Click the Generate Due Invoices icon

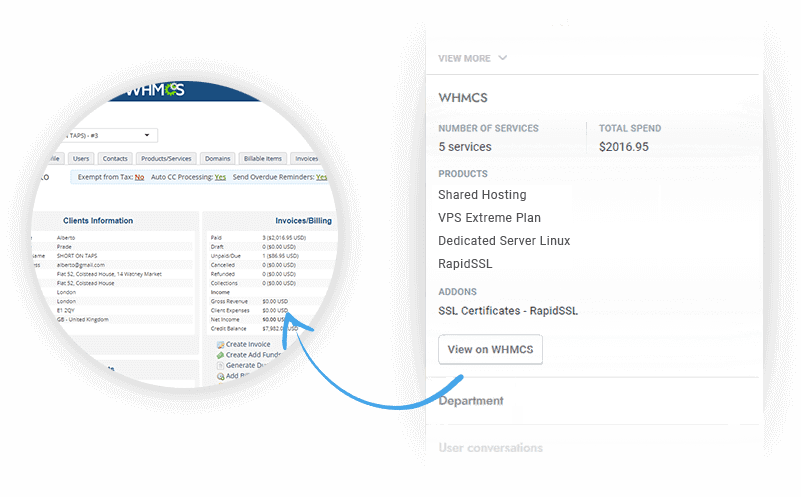click(x=221, y=366)
